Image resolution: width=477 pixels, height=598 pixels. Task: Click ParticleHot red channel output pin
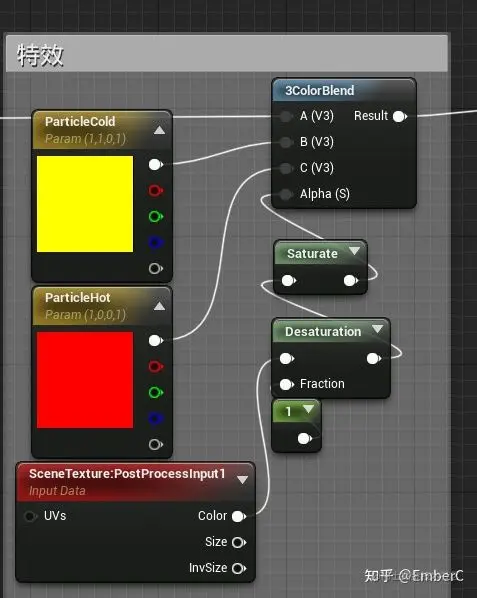pyautogui.click(x=155, y=367)
